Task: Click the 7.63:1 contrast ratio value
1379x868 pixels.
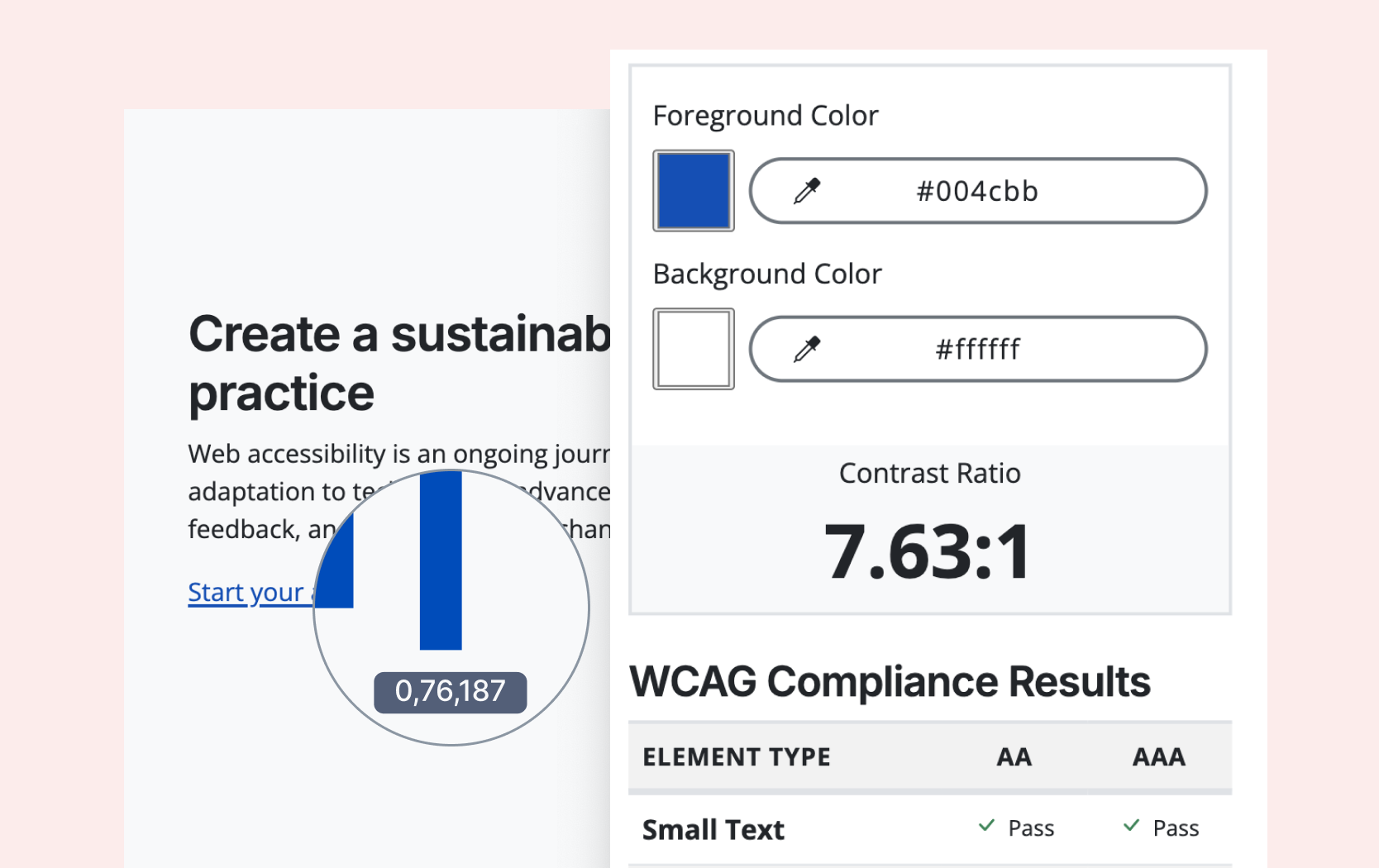Action: 929,551
